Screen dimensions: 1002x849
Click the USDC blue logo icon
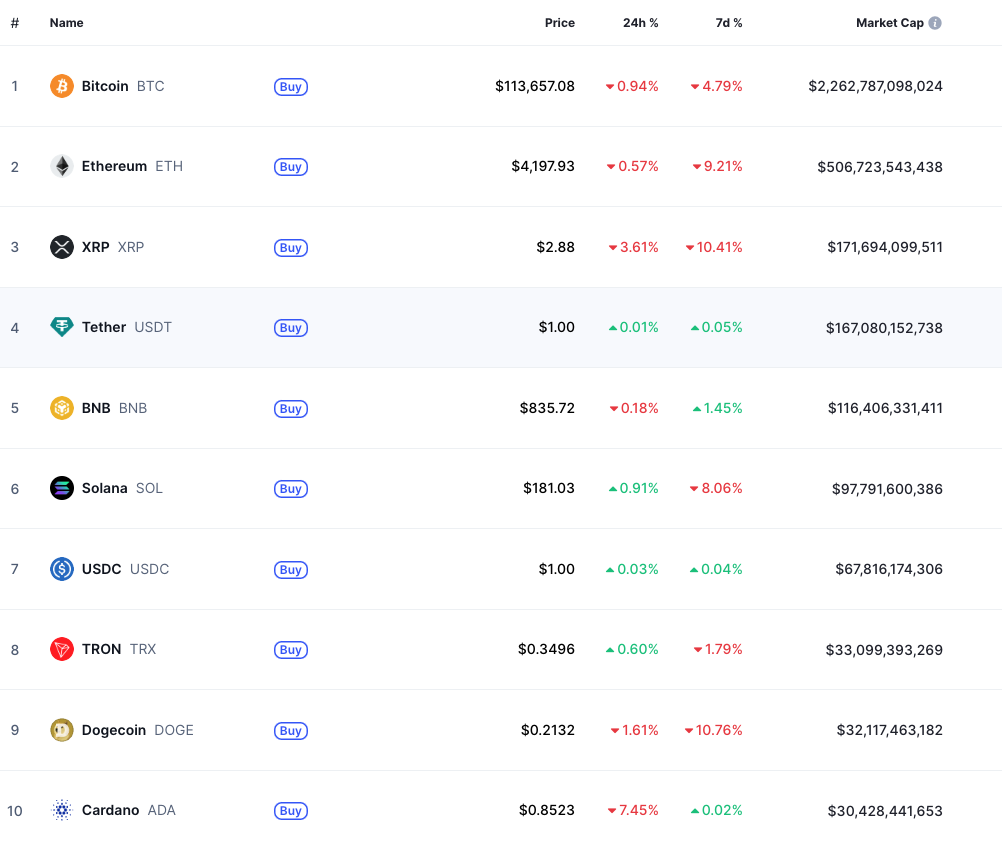coord(62,569)
